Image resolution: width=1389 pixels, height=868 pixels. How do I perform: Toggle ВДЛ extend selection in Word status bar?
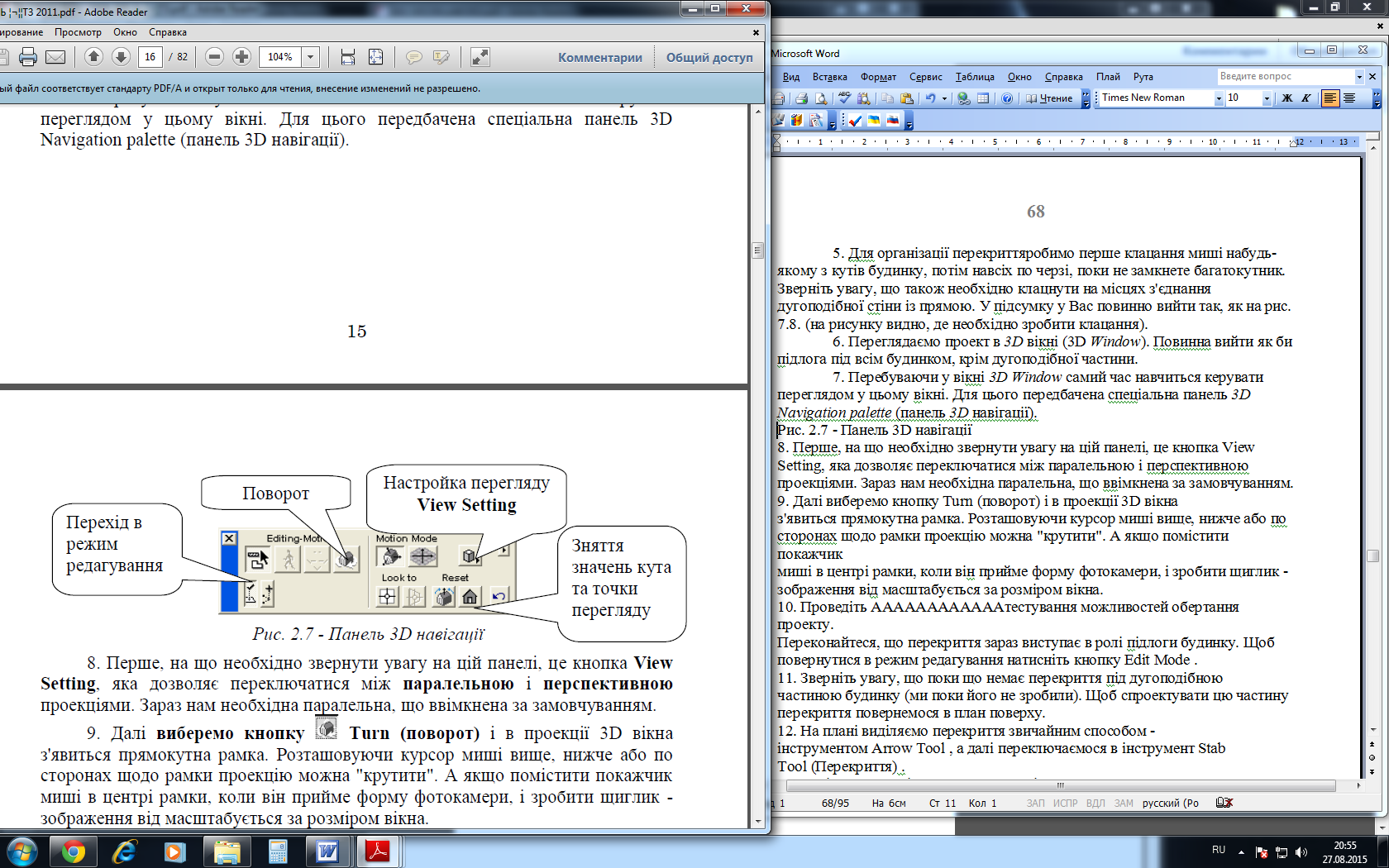click(1095, 803)
